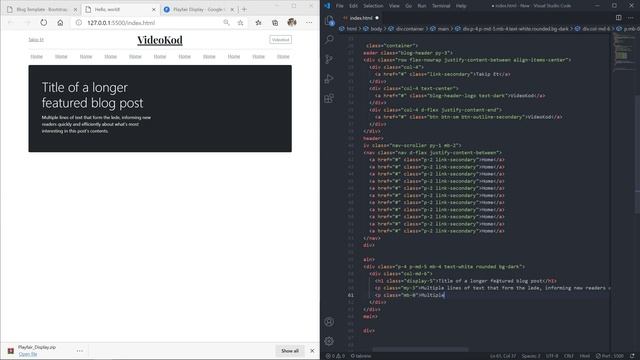This screenshot has width=640, height=360.
Task: Open the Terminal menu in VS Code
Action: pos(441,6)
